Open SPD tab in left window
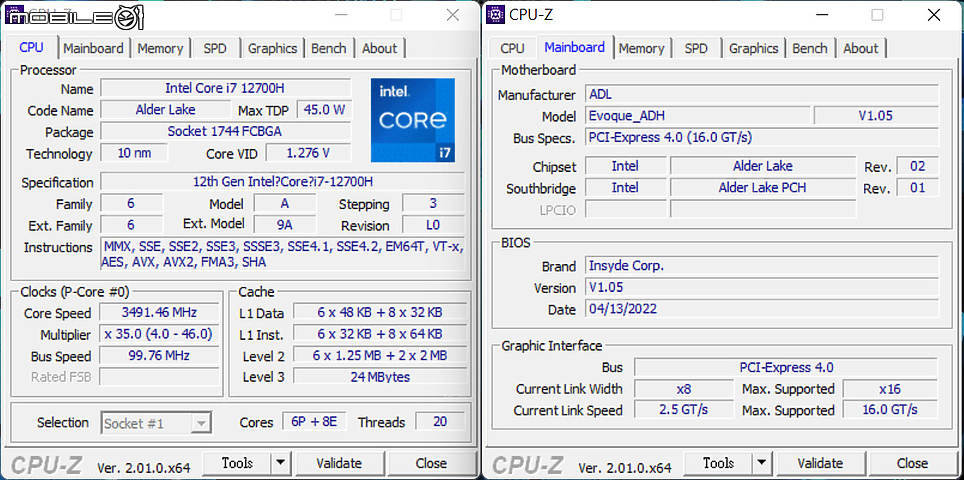The width and height of the screenshot is (964, 480). tap(215, 48)
